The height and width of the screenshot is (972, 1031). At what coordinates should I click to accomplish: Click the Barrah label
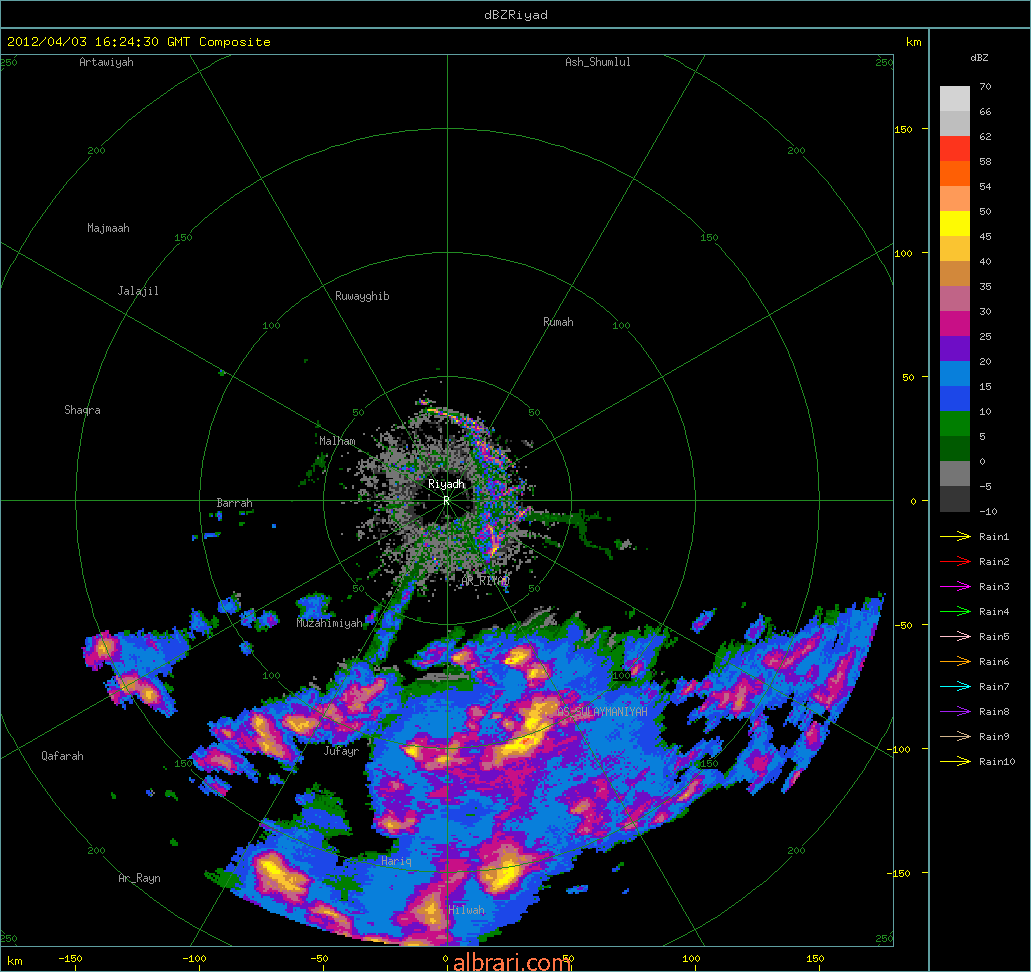click(x=235, y=502)
